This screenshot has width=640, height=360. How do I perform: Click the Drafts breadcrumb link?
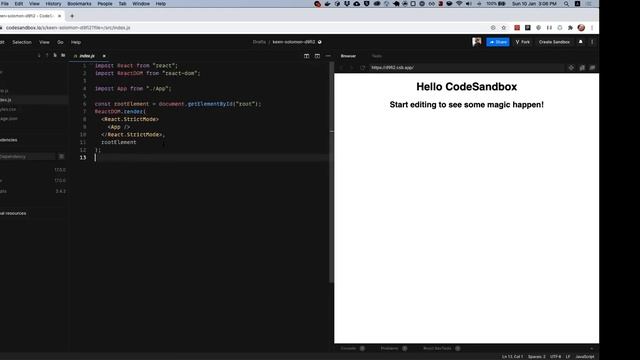pos(259,42)
